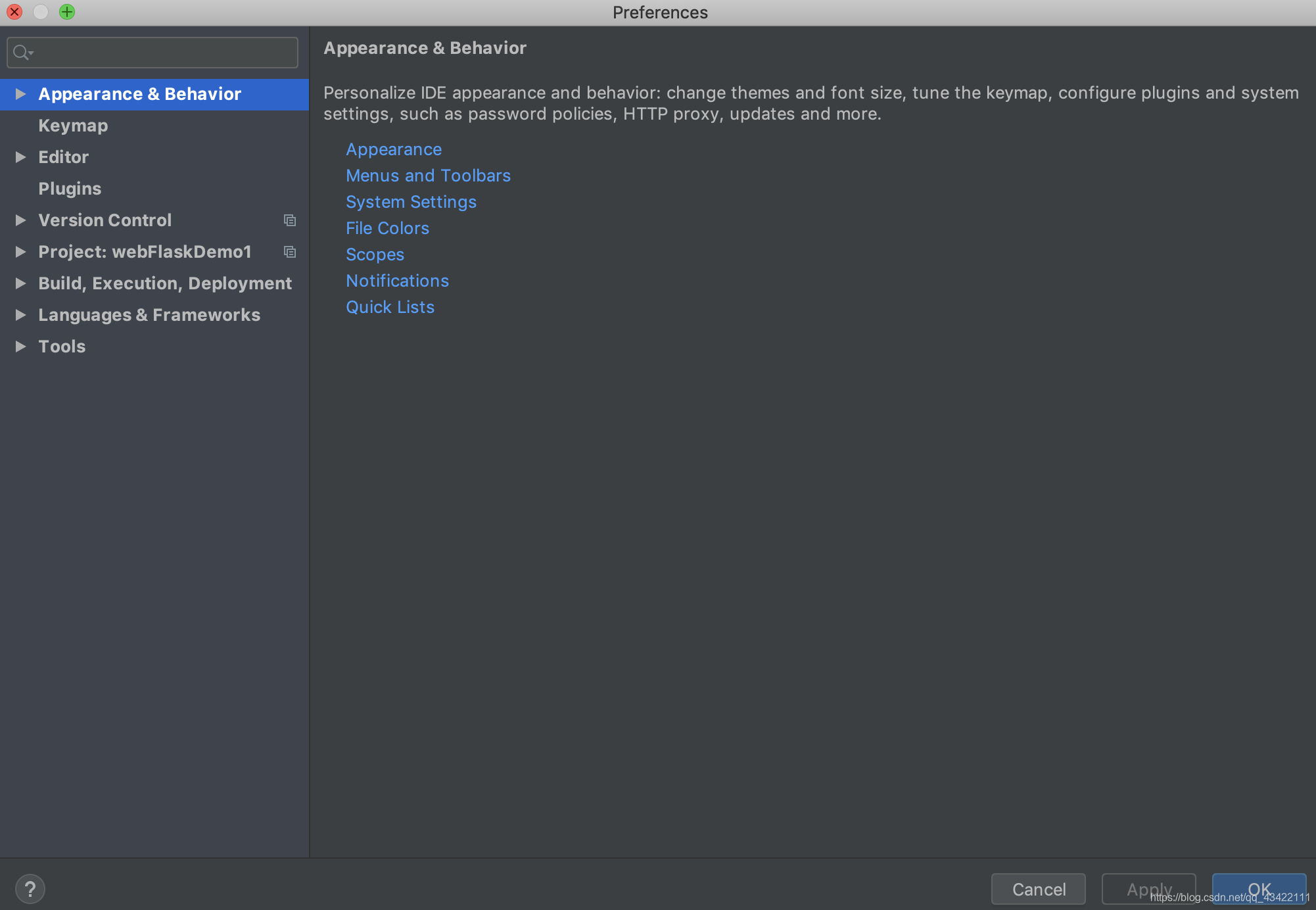The height and width of the screenshot is (910, 1316).
Task: Click the Project: webFlaskDemo1 copy icon
Action: click(289, 252)
